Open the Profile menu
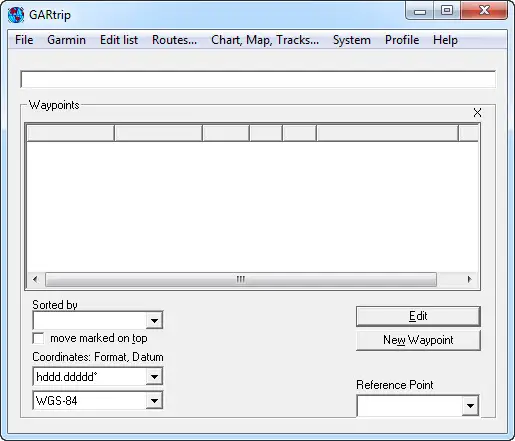The height and width of the screenshot is (441, 515). 402,40
